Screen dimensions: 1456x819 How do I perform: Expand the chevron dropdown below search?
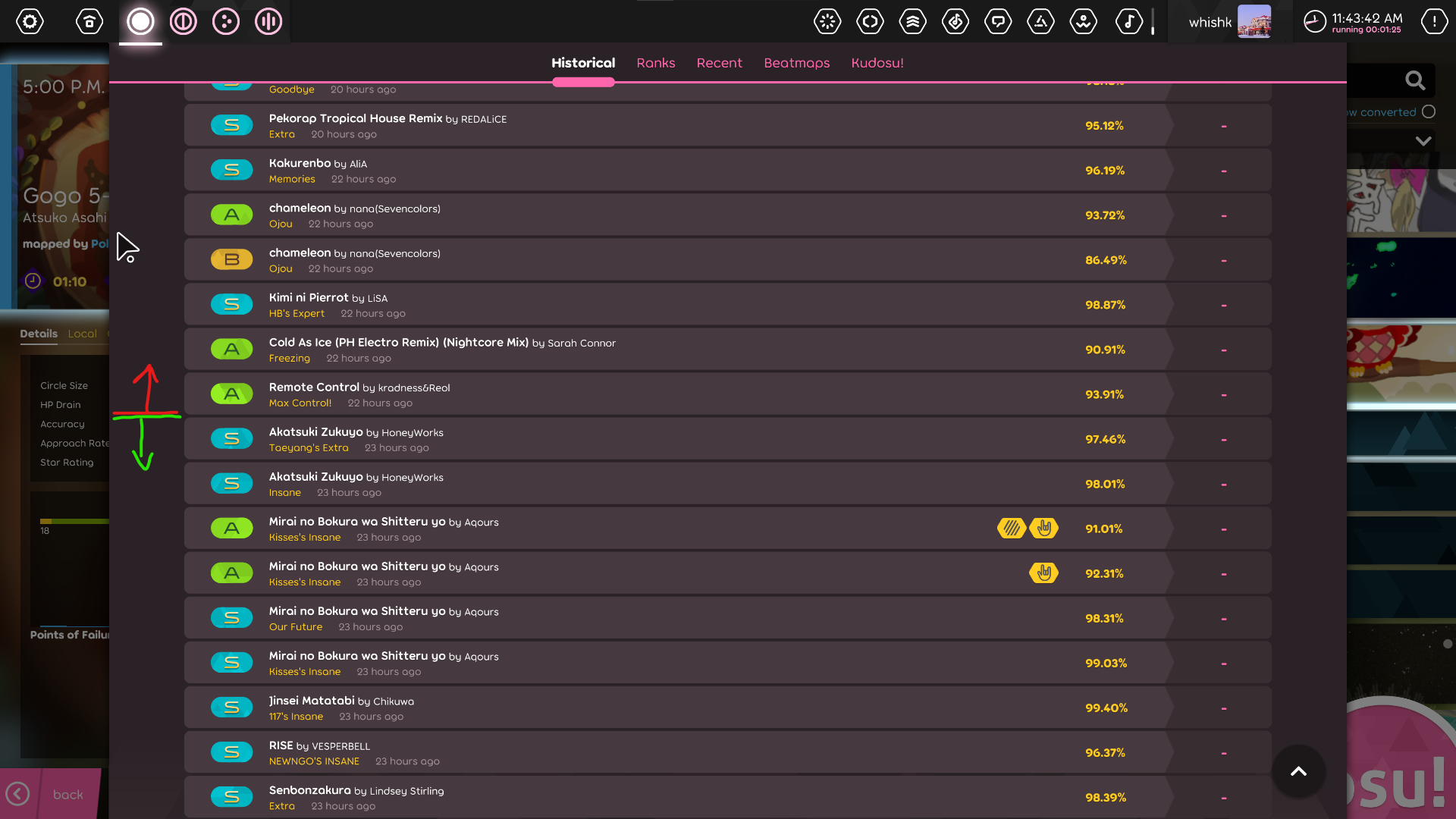1423,141
